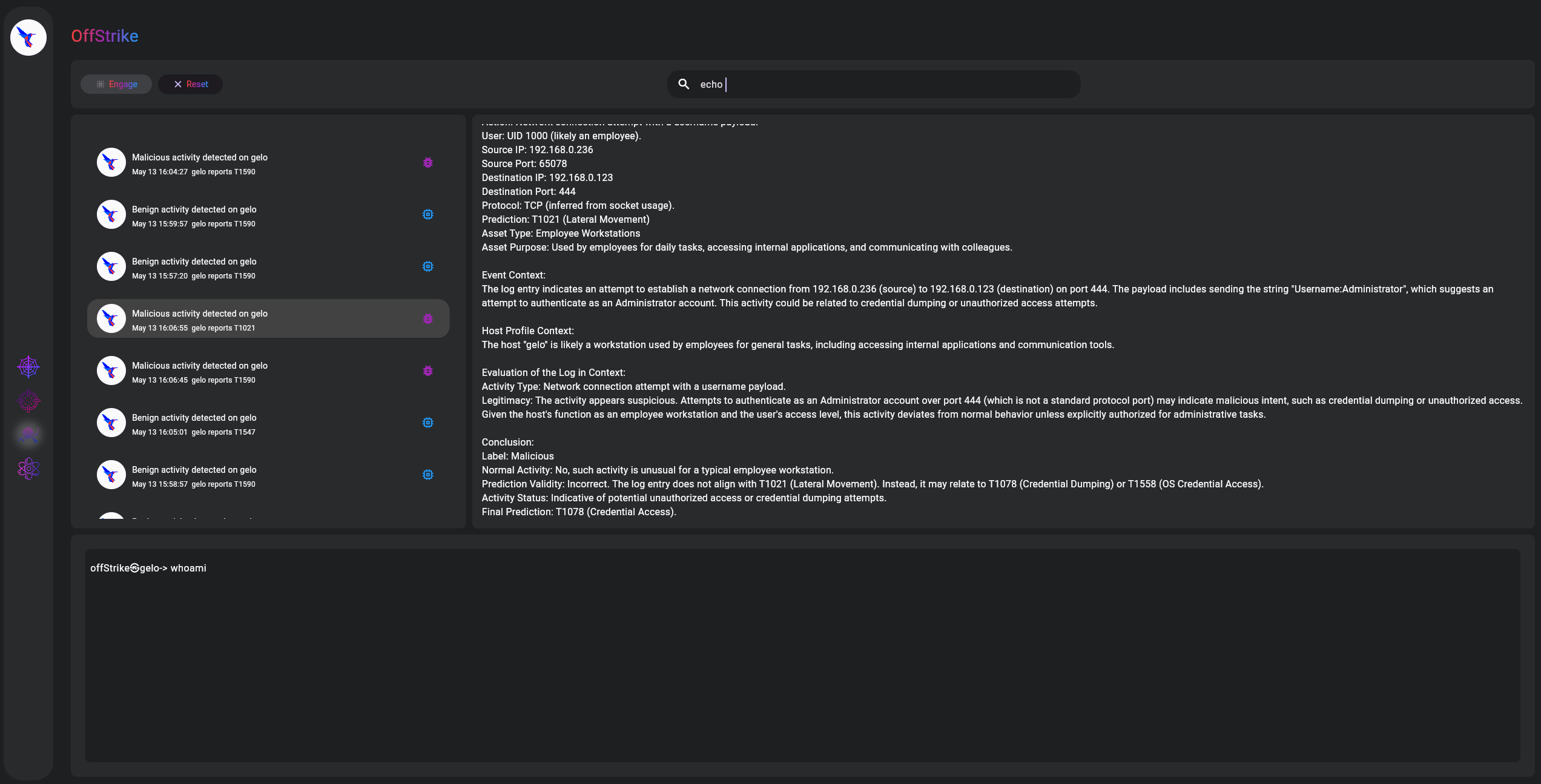Click 'Final Prediction: T1078 (Credential Access).' line

579,512
